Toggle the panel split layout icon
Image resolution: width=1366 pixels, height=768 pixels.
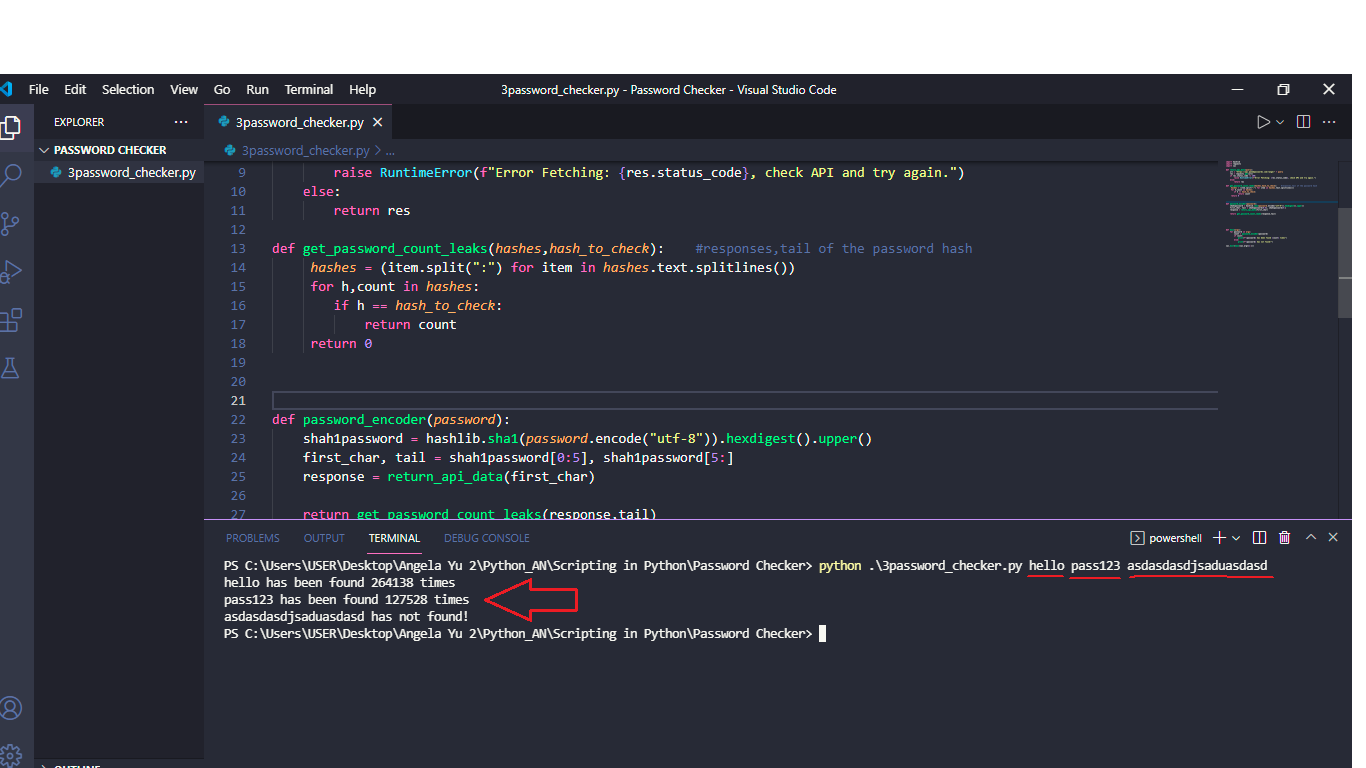[1258, 537]
